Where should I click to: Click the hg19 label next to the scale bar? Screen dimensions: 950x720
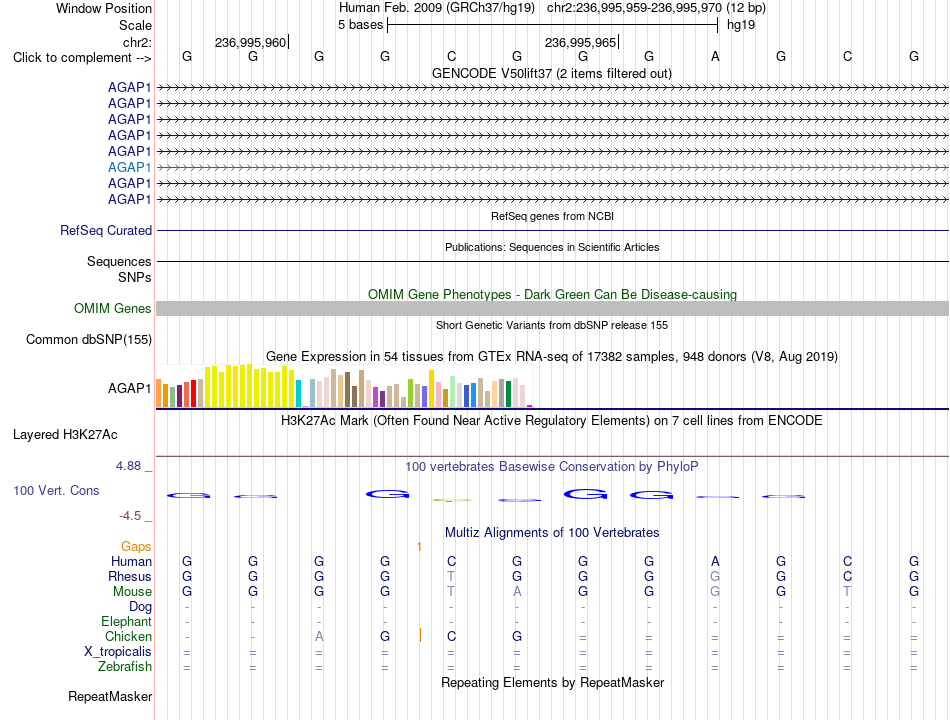[x=741, y=25]
